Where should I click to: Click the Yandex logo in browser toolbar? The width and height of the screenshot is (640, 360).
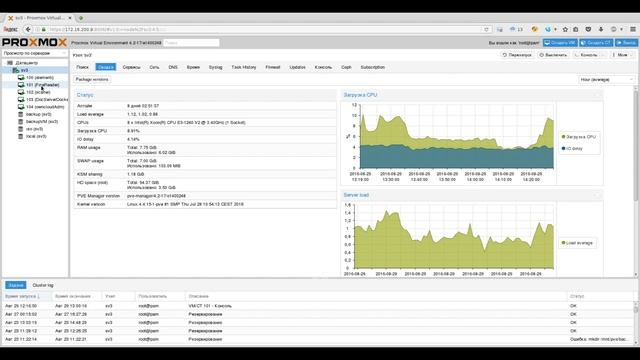pos(11,29)
